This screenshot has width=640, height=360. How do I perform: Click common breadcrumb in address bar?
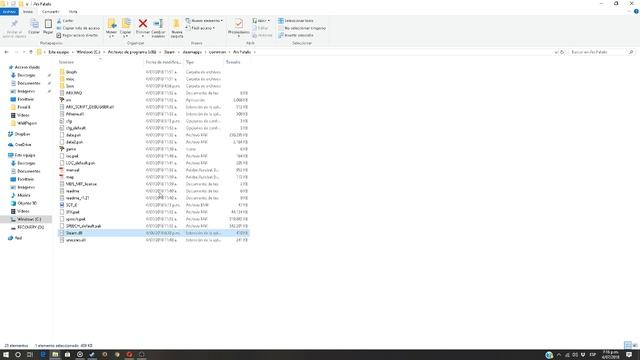(x=217, y=52)
